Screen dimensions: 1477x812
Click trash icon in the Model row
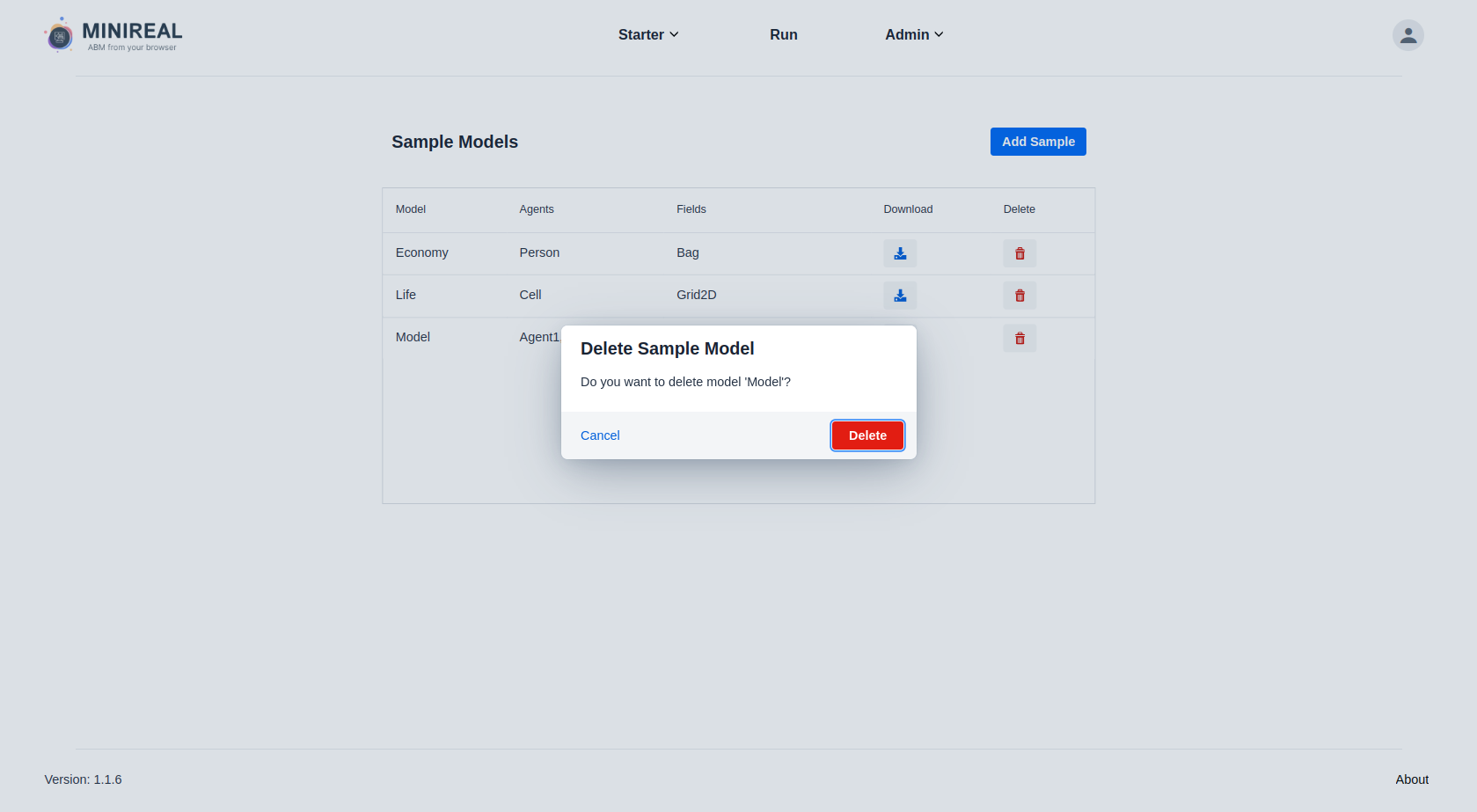tap(1020, 339)
